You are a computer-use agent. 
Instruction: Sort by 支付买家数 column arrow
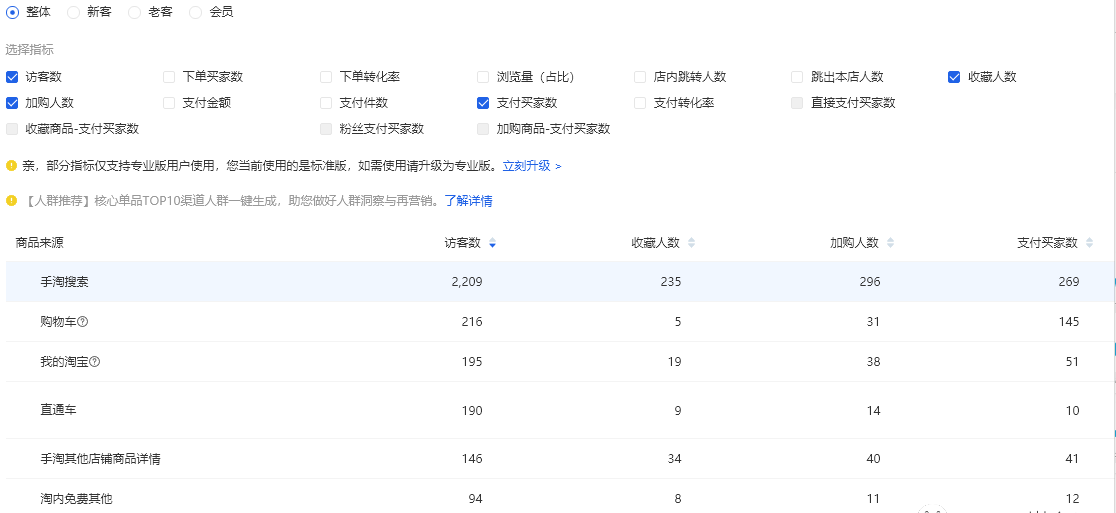tap(1089, 243)
